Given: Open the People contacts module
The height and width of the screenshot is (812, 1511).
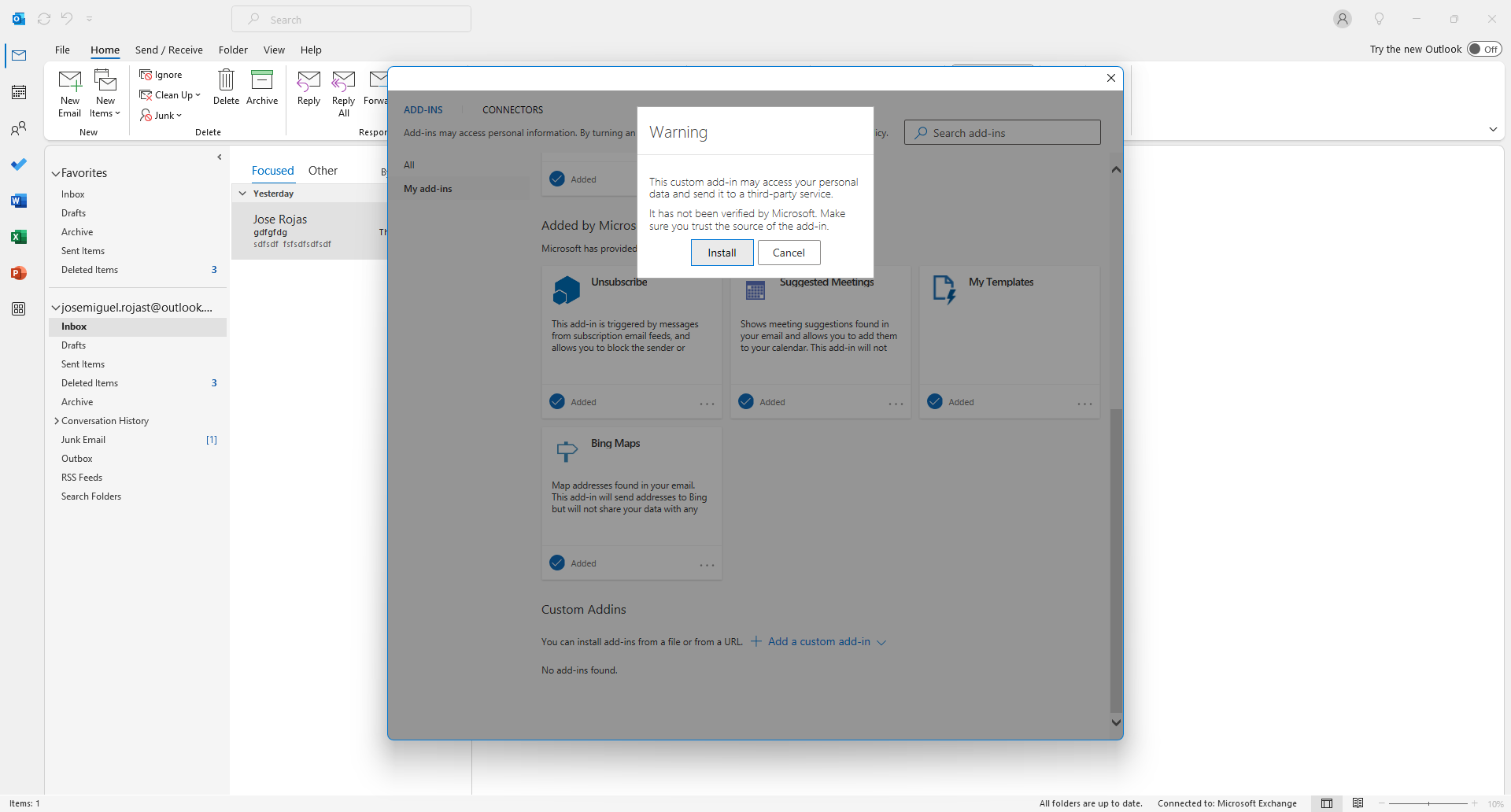Looking at the screenshot, I should click(19, 128).
